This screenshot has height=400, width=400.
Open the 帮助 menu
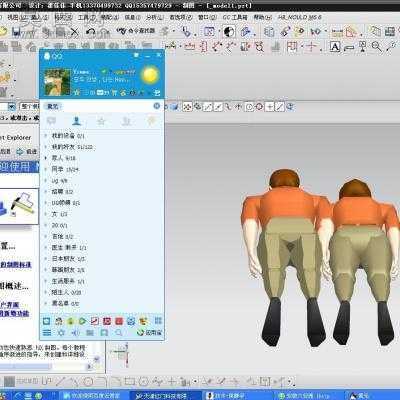pos(262,17)
